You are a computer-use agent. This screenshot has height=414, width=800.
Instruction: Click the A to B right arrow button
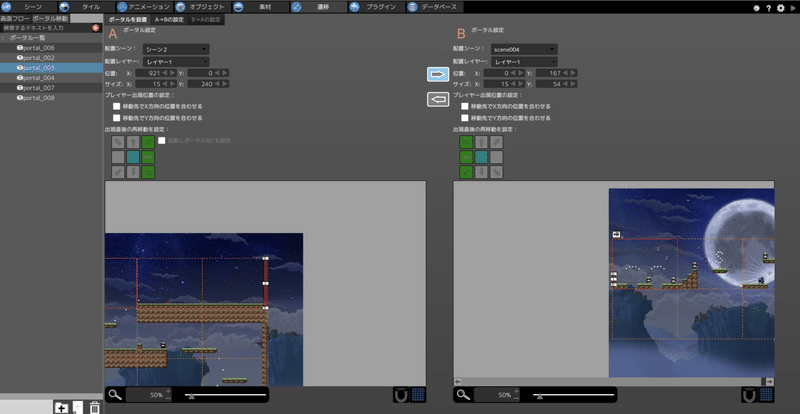438,75
